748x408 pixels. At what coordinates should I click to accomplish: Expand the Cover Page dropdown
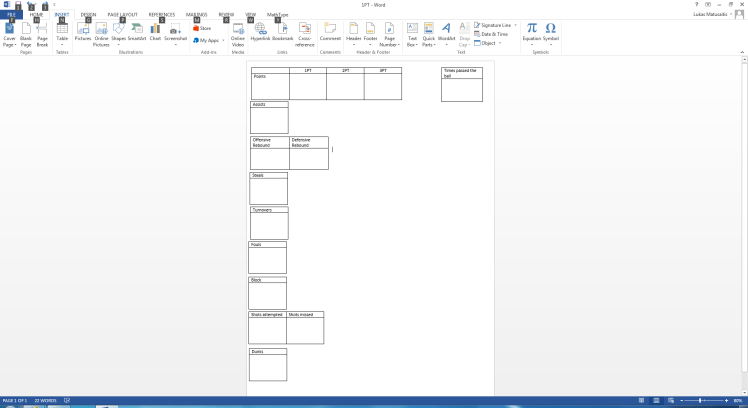(9, 46)
